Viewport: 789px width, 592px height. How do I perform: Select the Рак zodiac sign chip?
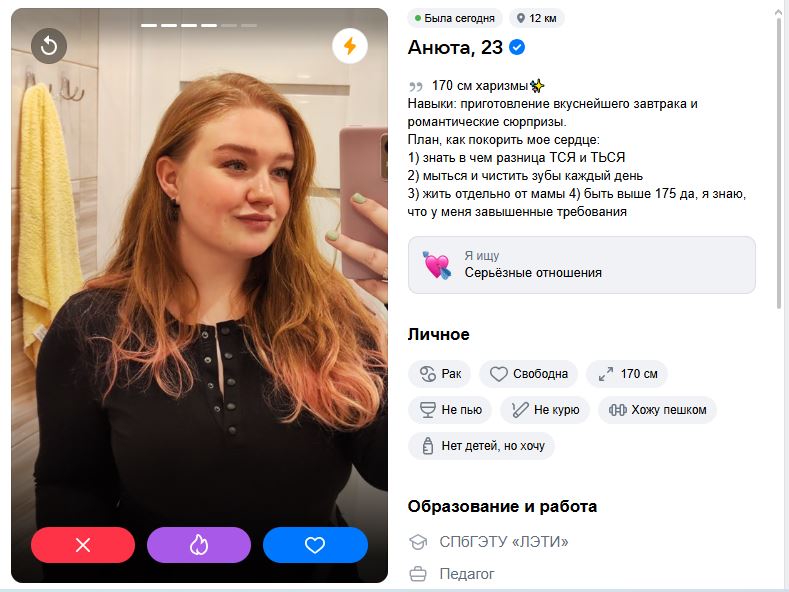439,374
